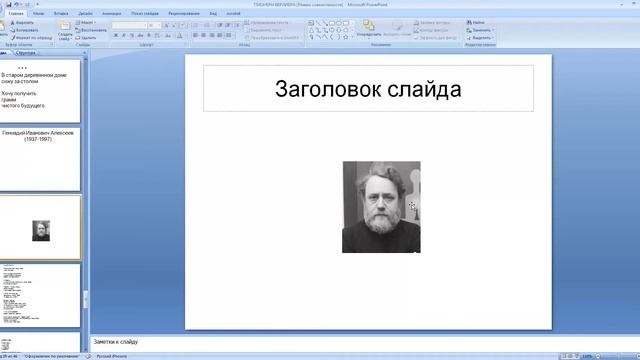Click Восстановить to reset the slide
Image resolution: width=640 pixels, height=360 pixels.
pos(91,30)
